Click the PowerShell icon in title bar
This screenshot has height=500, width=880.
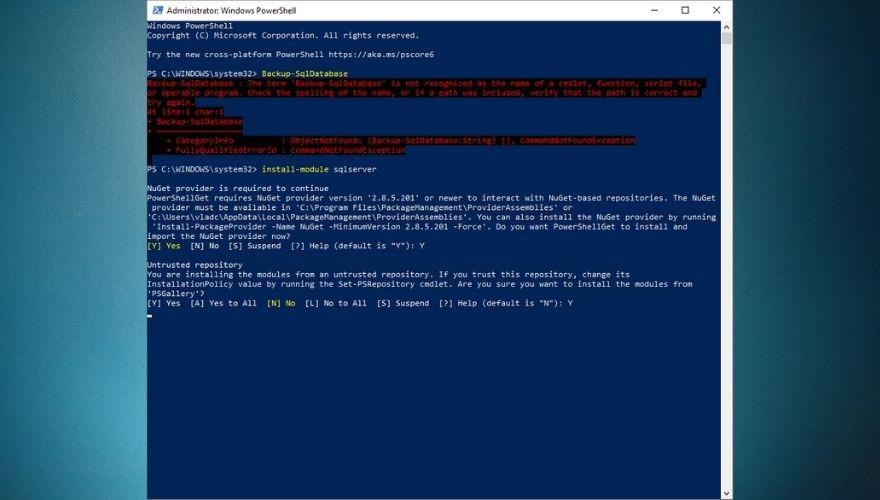pos(158,10)
